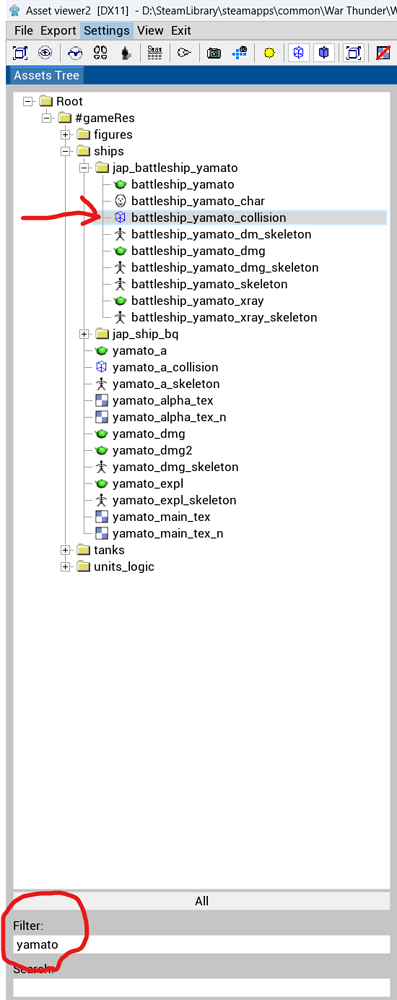Toggle the solid blue cube toolbar button
This screenshot has width=397, height=1000.
(324, 54)
